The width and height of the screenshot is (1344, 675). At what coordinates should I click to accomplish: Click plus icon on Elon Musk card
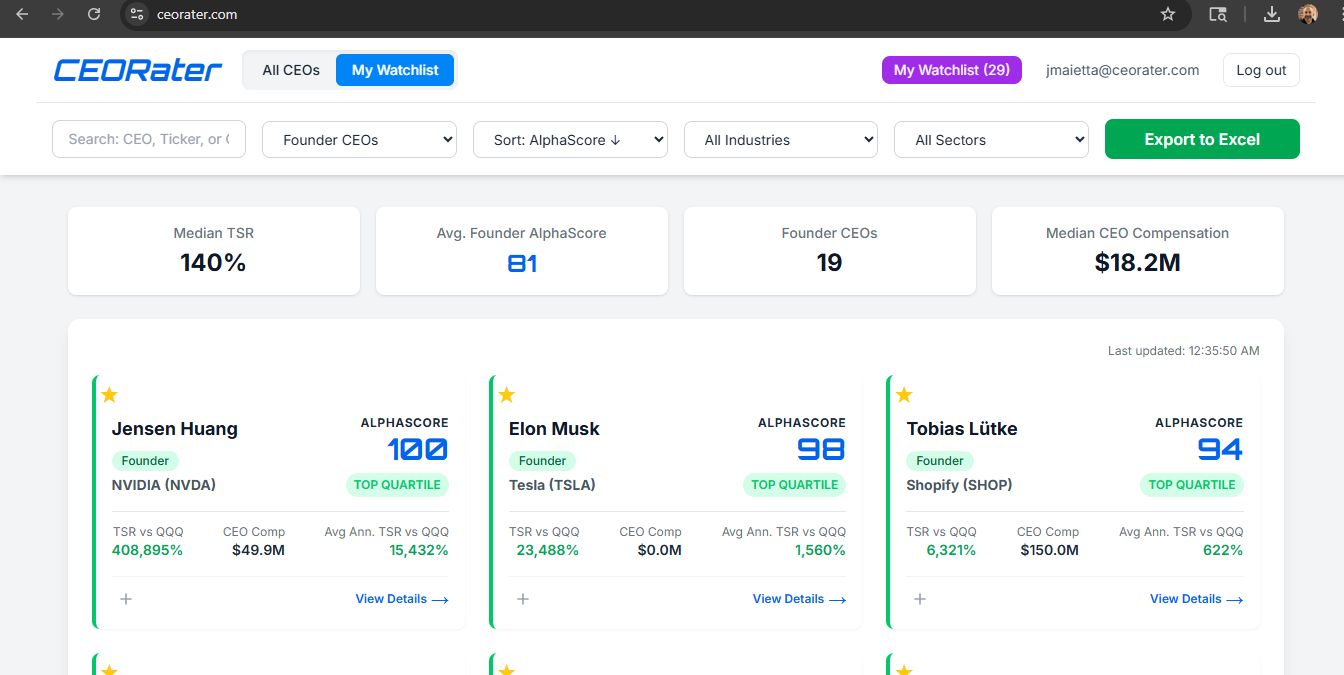point(523,599)
